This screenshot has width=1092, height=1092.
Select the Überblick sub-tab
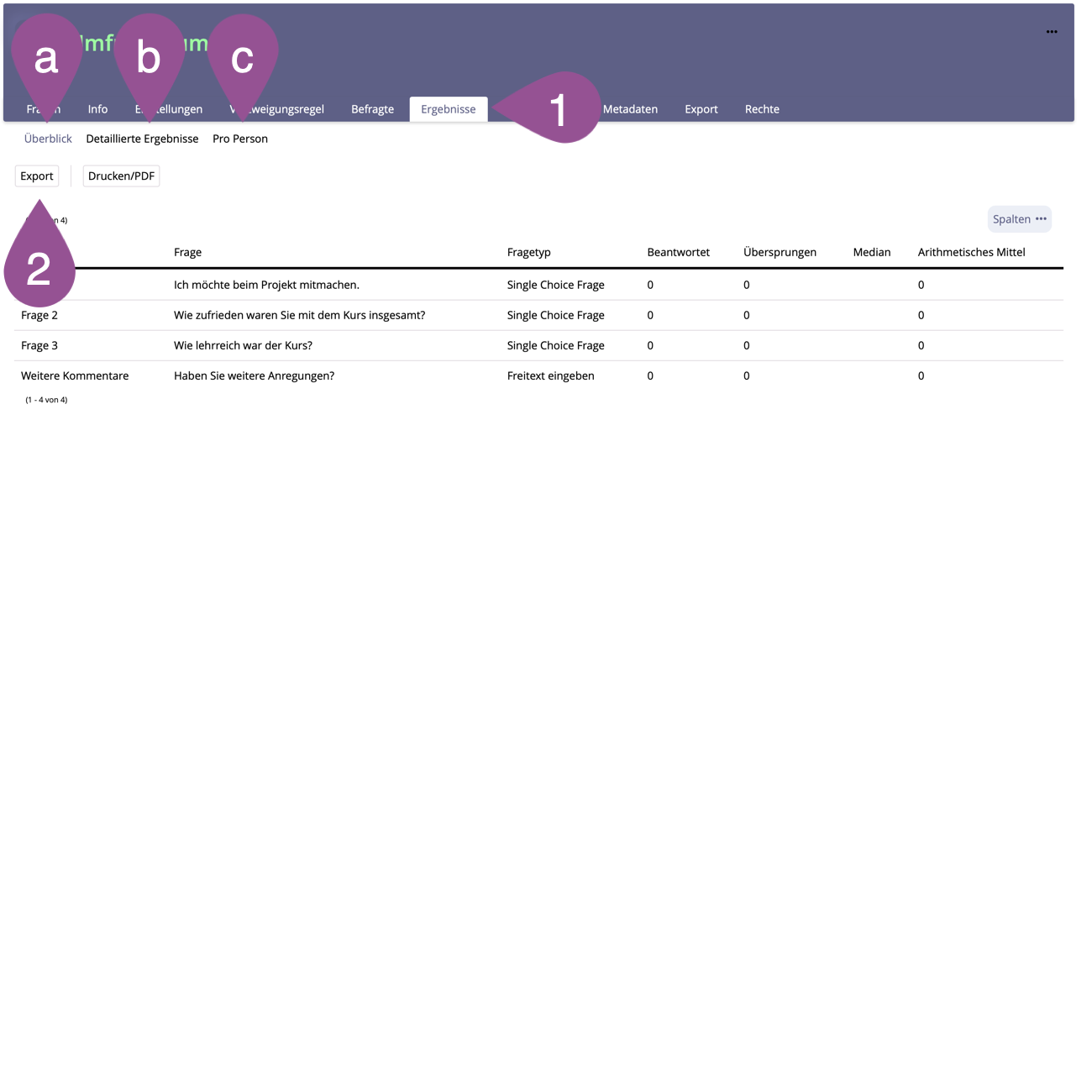(48, 139)
